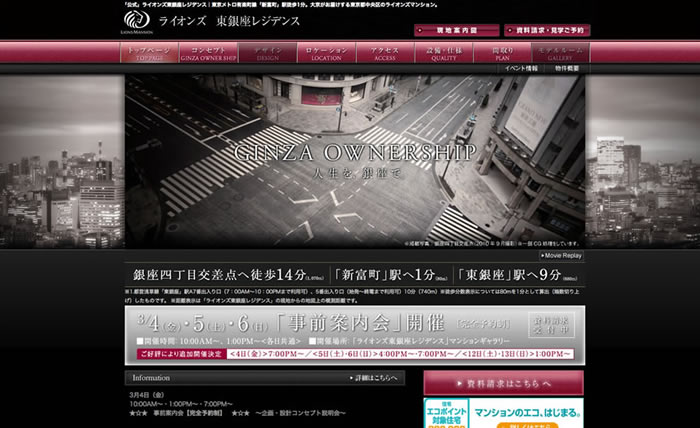The image size is (700, 428).
Task: Click 資料請求・見学ご予約 header button
Action: click(x=547, y=30)
